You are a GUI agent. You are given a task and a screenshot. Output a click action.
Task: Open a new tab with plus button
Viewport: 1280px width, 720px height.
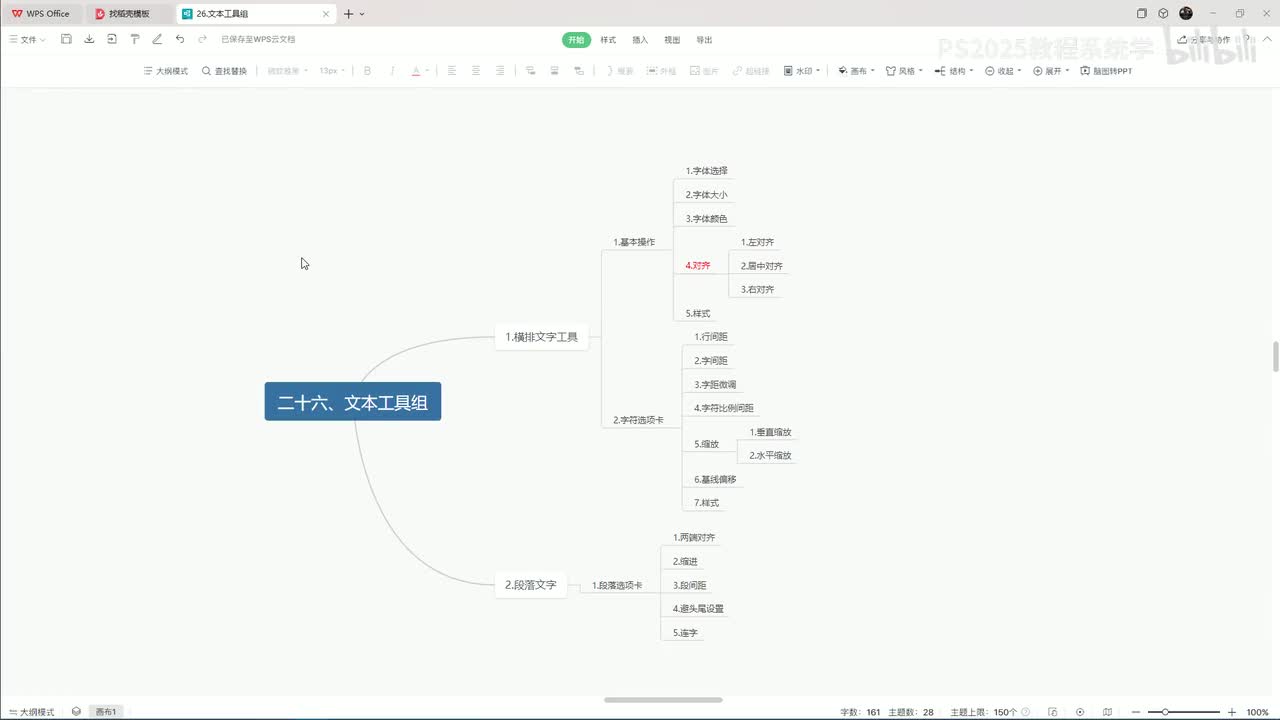348,14
